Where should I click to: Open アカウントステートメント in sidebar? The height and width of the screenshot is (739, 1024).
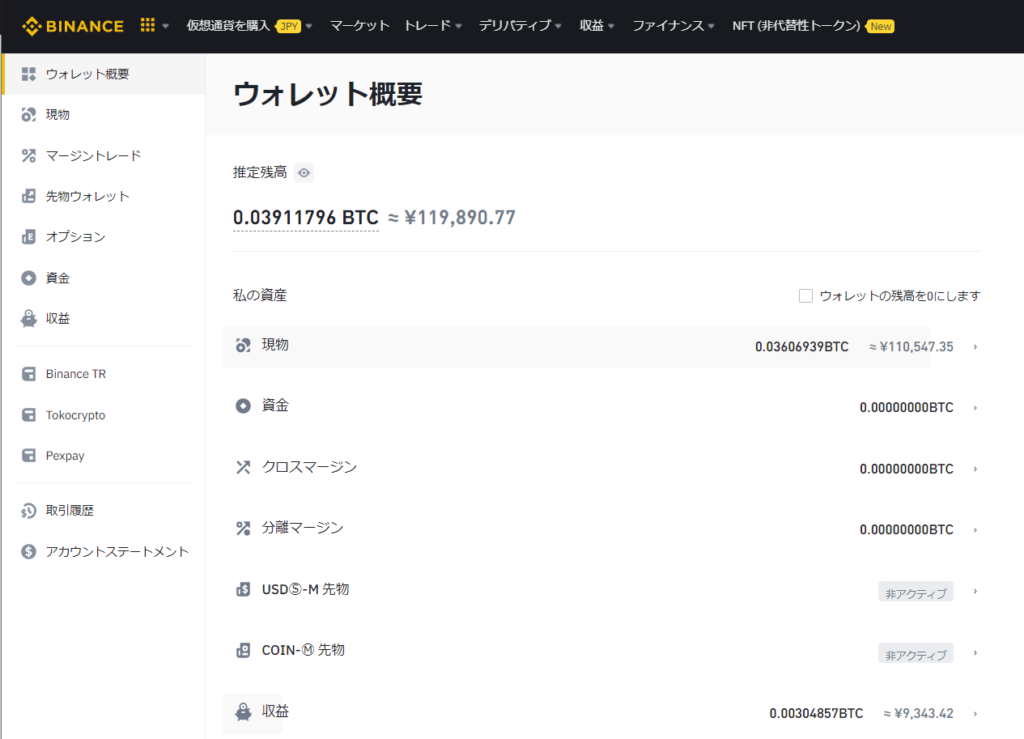[117, 552]
